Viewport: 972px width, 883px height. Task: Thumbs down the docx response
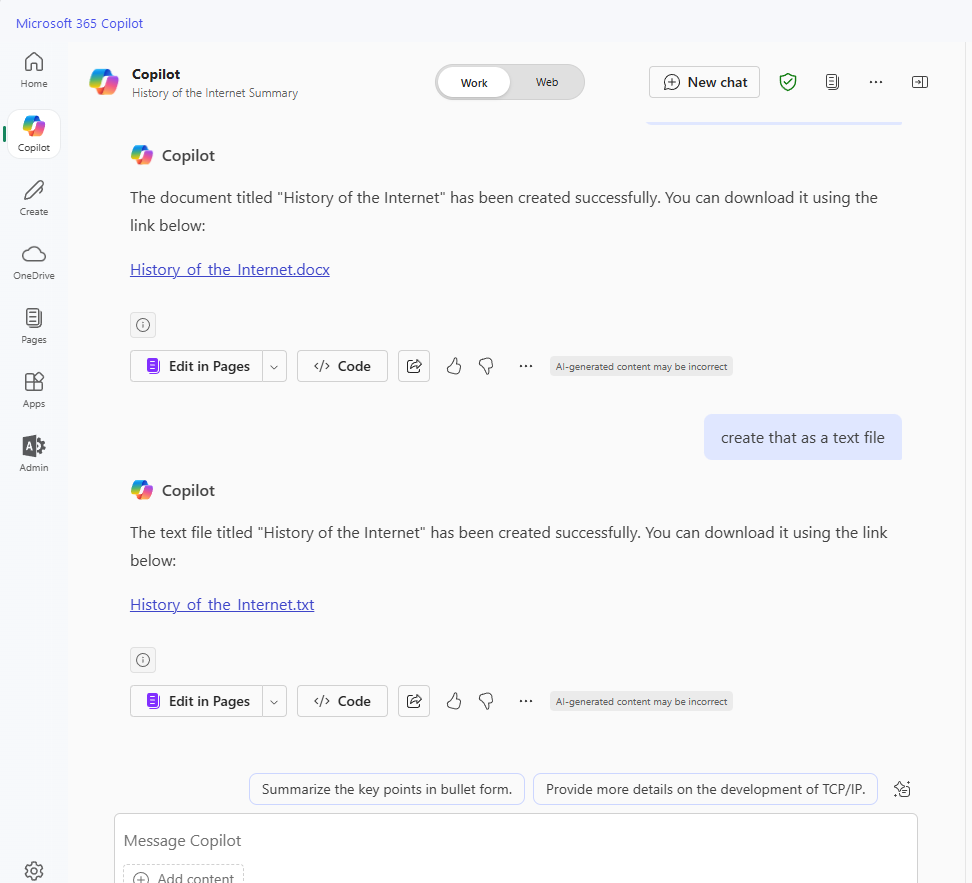tap(486, 366)
